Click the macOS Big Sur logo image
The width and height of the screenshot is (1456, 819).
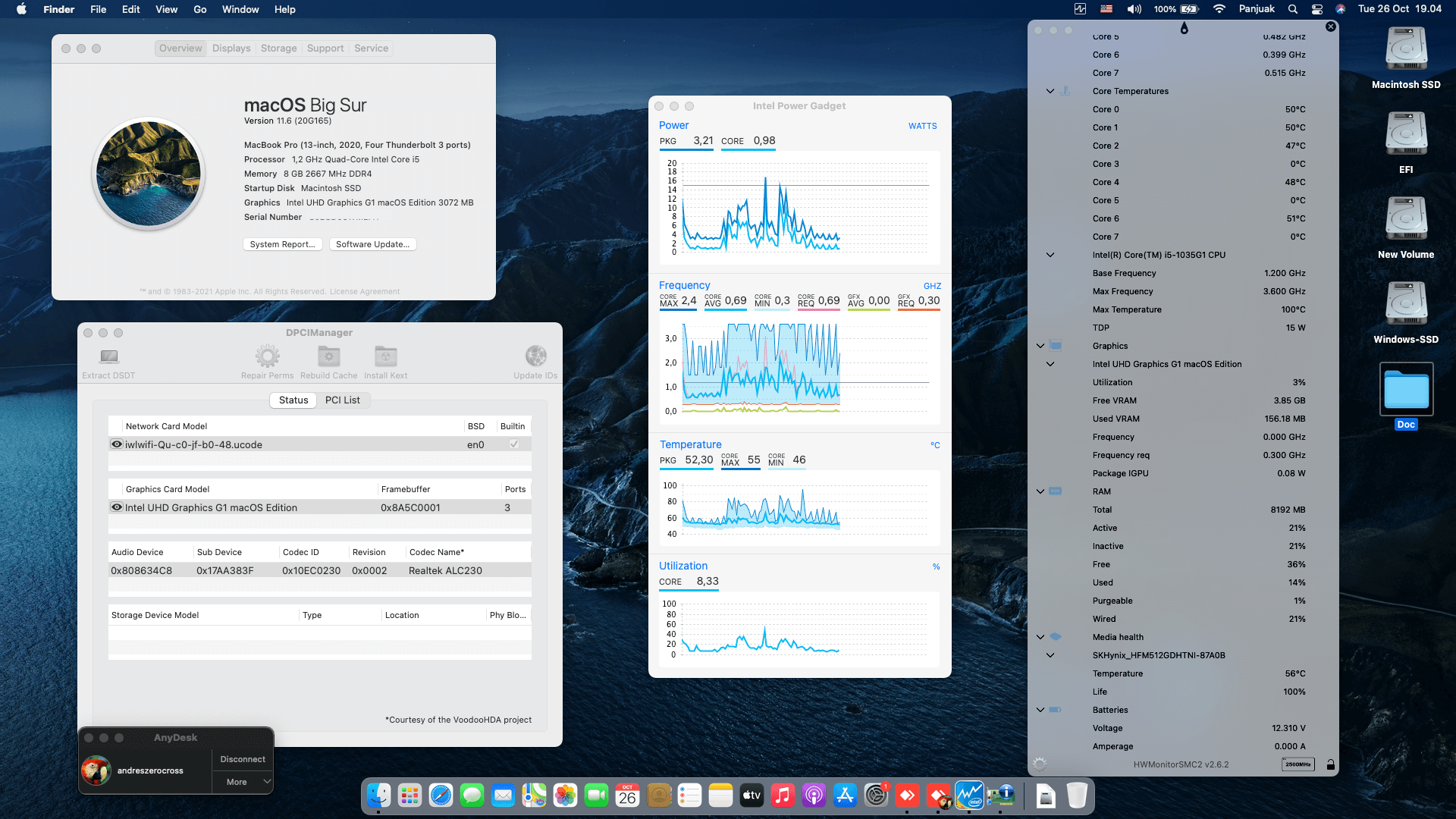tap(149, 174)
